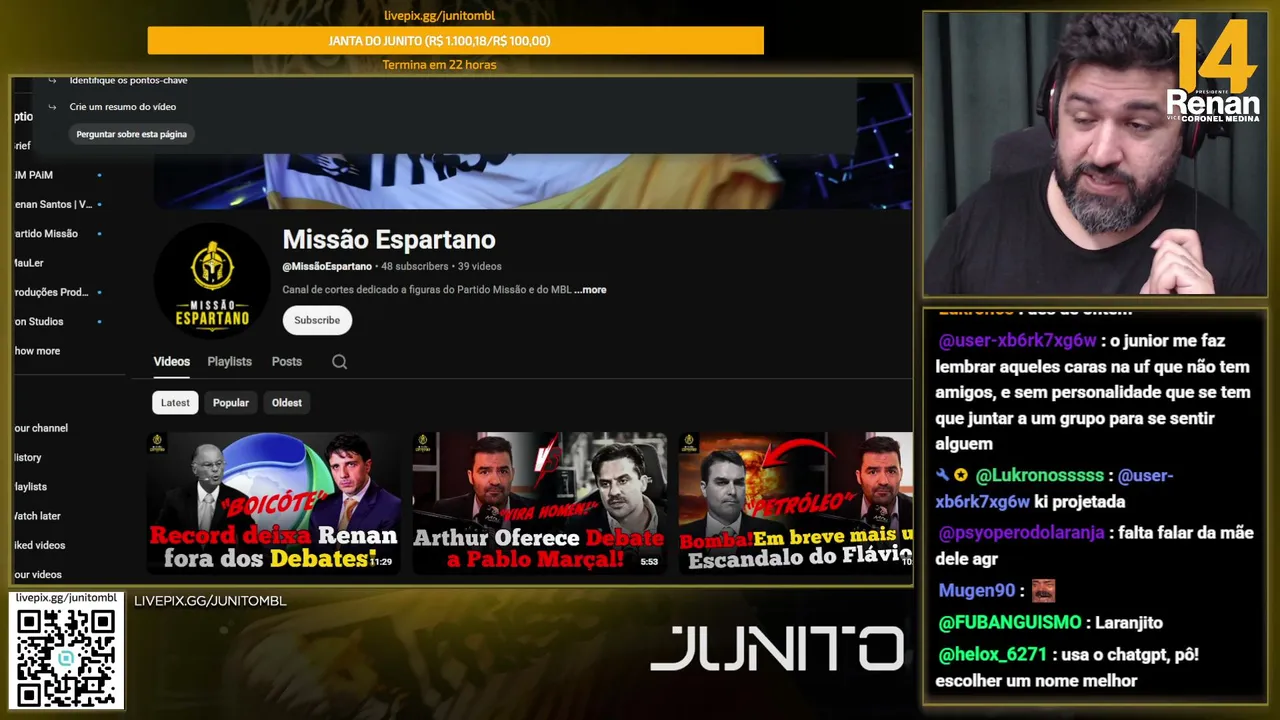
Task: Click the blue dot beside Renan Santos subscription
Action: click(x=99, y=205)
